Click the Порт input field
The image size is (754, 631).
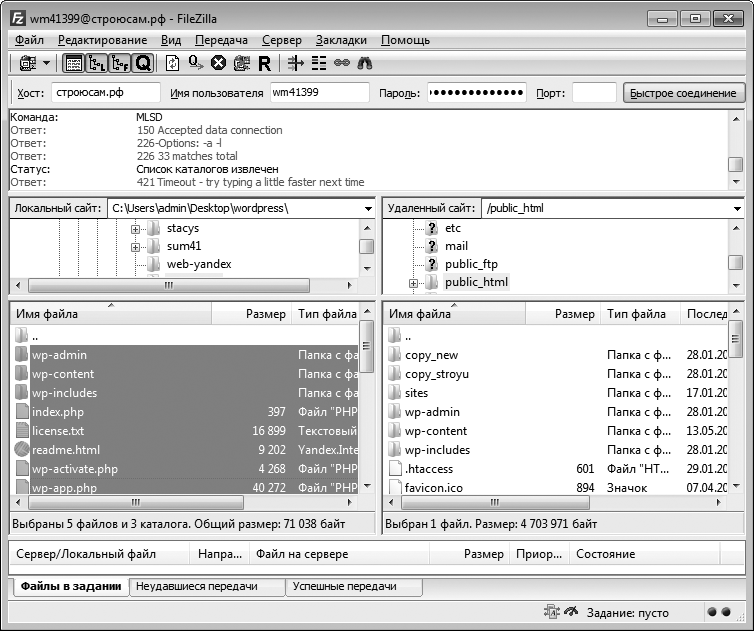tap(593, 93)
